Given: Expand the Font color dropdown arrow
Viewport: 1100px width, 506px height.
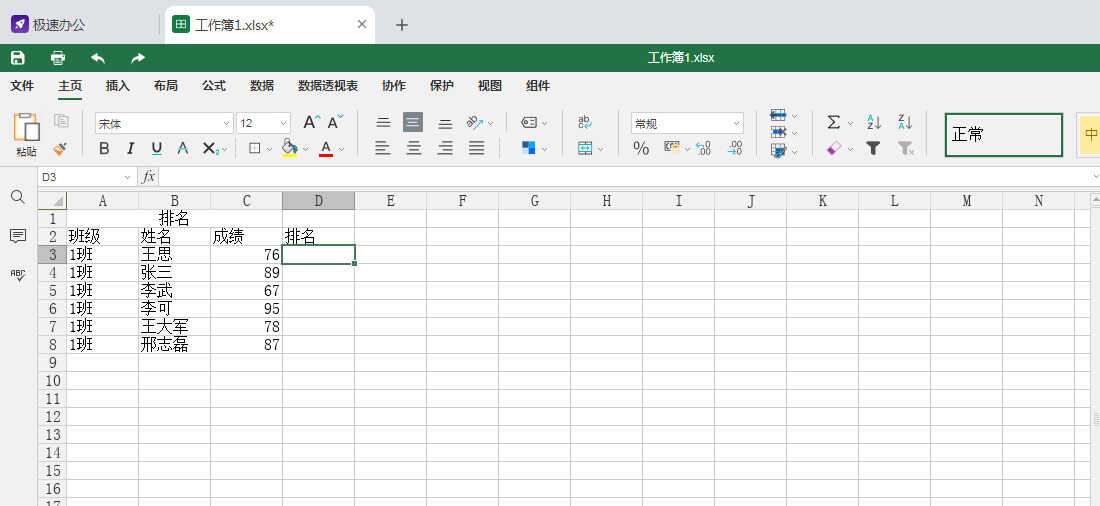Looking at the screenshot, I should coord(342,149).
